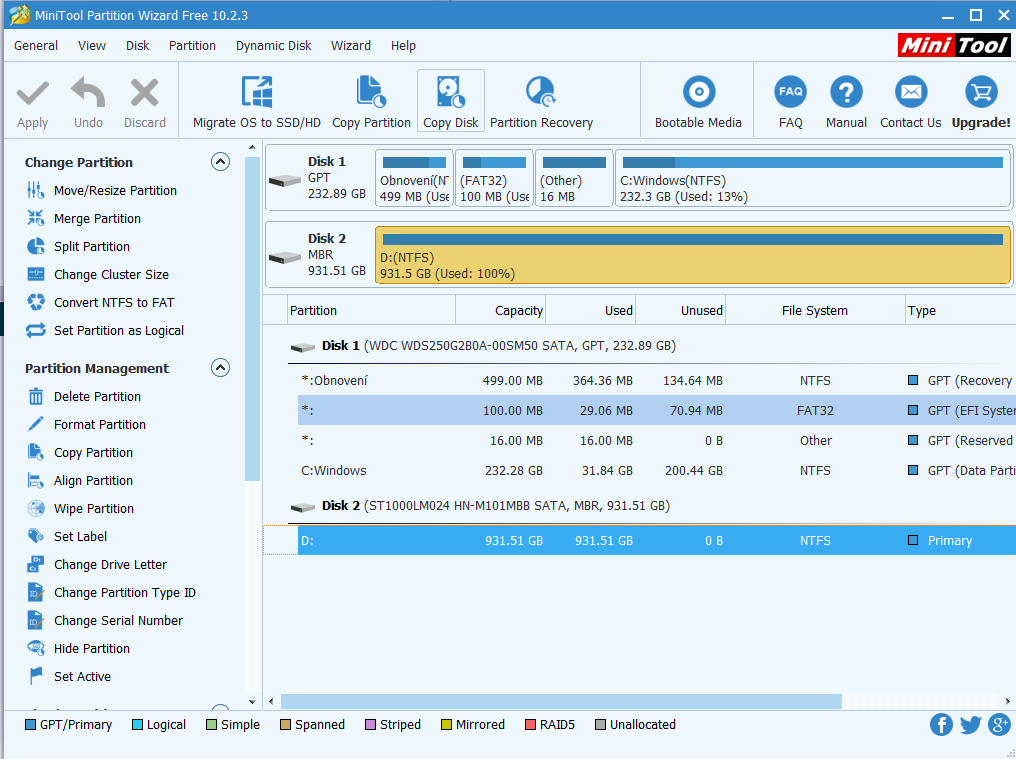The width and height of the screenshot is (1016, 759).
Task: Open the Wizard menu
Action: [x=350, y=46]
